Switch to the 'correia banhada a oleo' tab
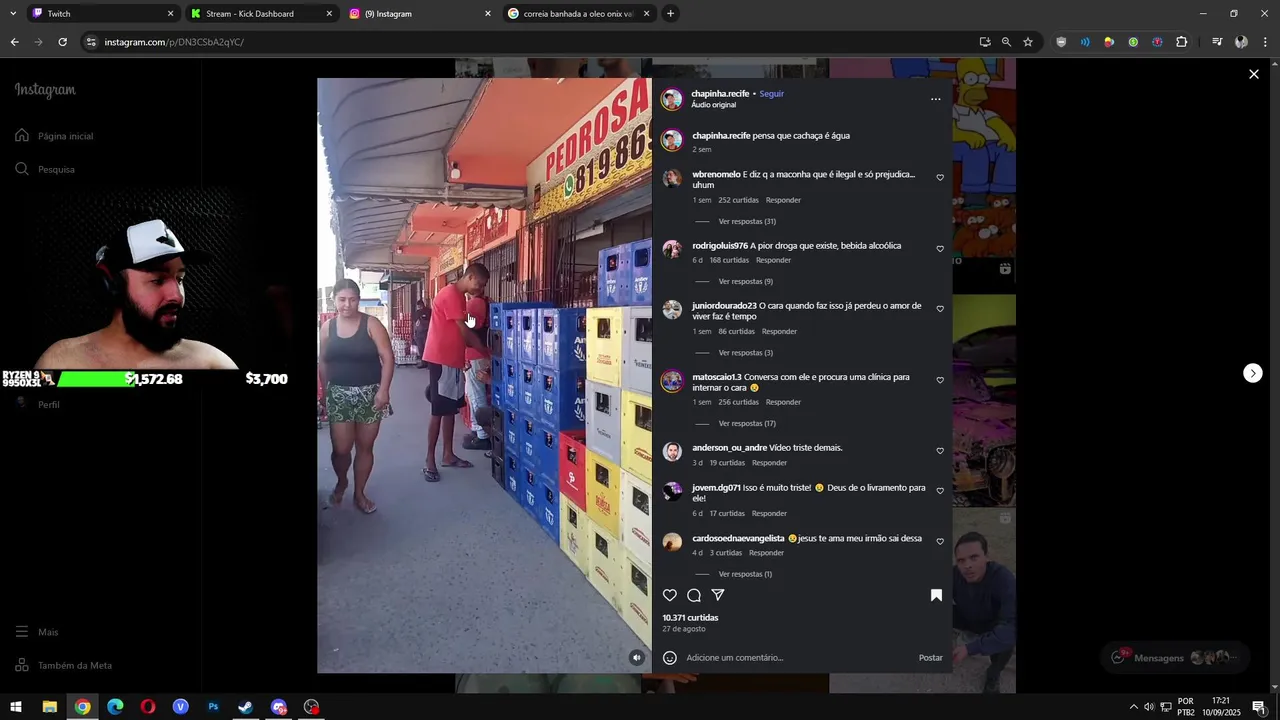 pyautogui.click(x=579, y=14)
